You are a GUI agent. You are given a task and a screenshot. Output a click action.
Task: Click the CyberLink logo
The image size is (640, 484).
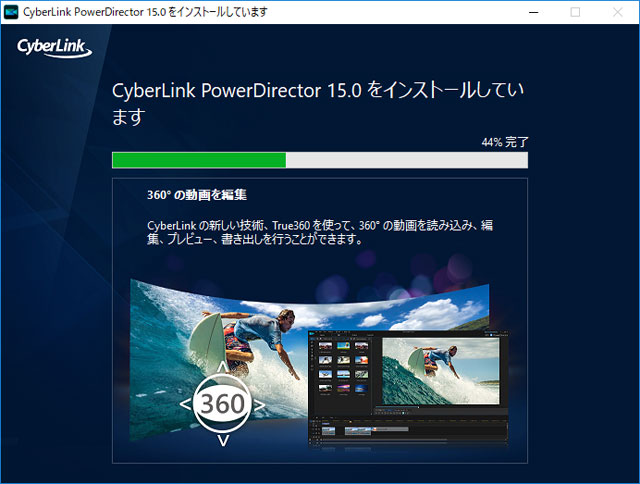pyautogui.click(x=54, y=47)
